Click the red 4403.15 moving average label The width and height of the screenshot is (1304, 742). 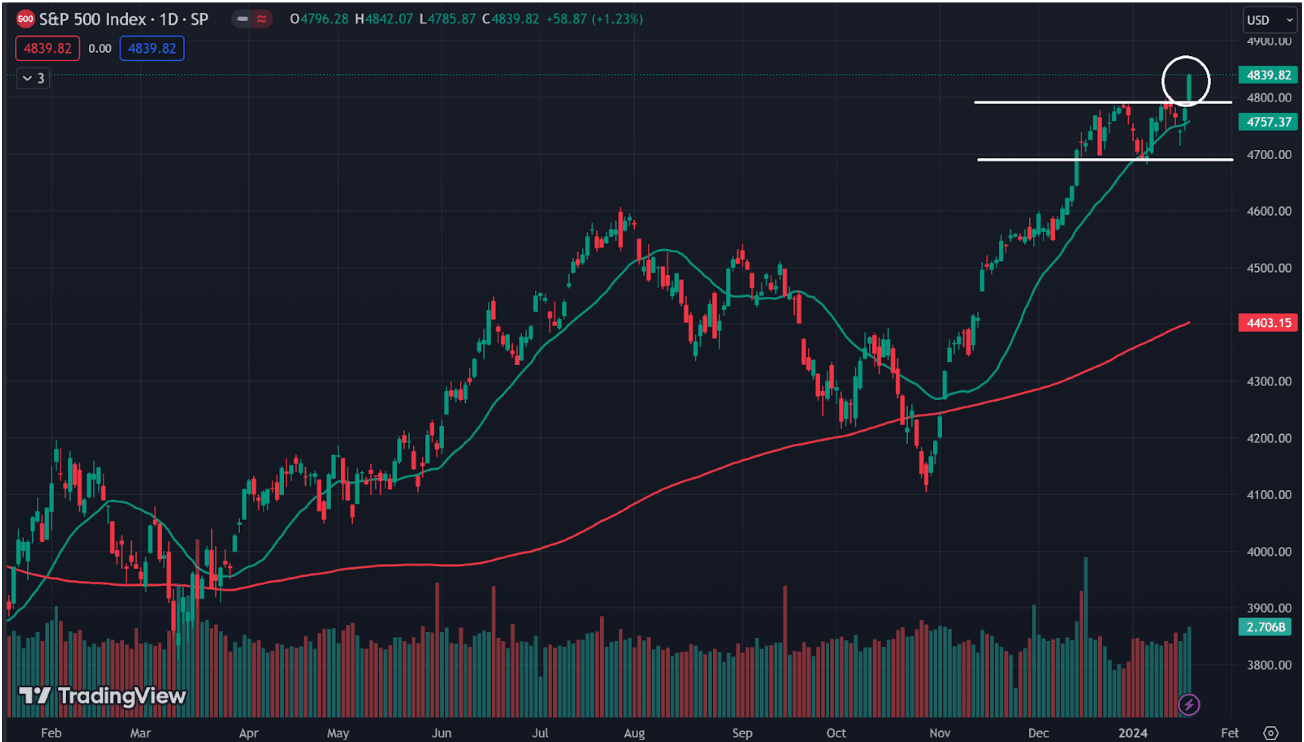(x=1267, y=323)
